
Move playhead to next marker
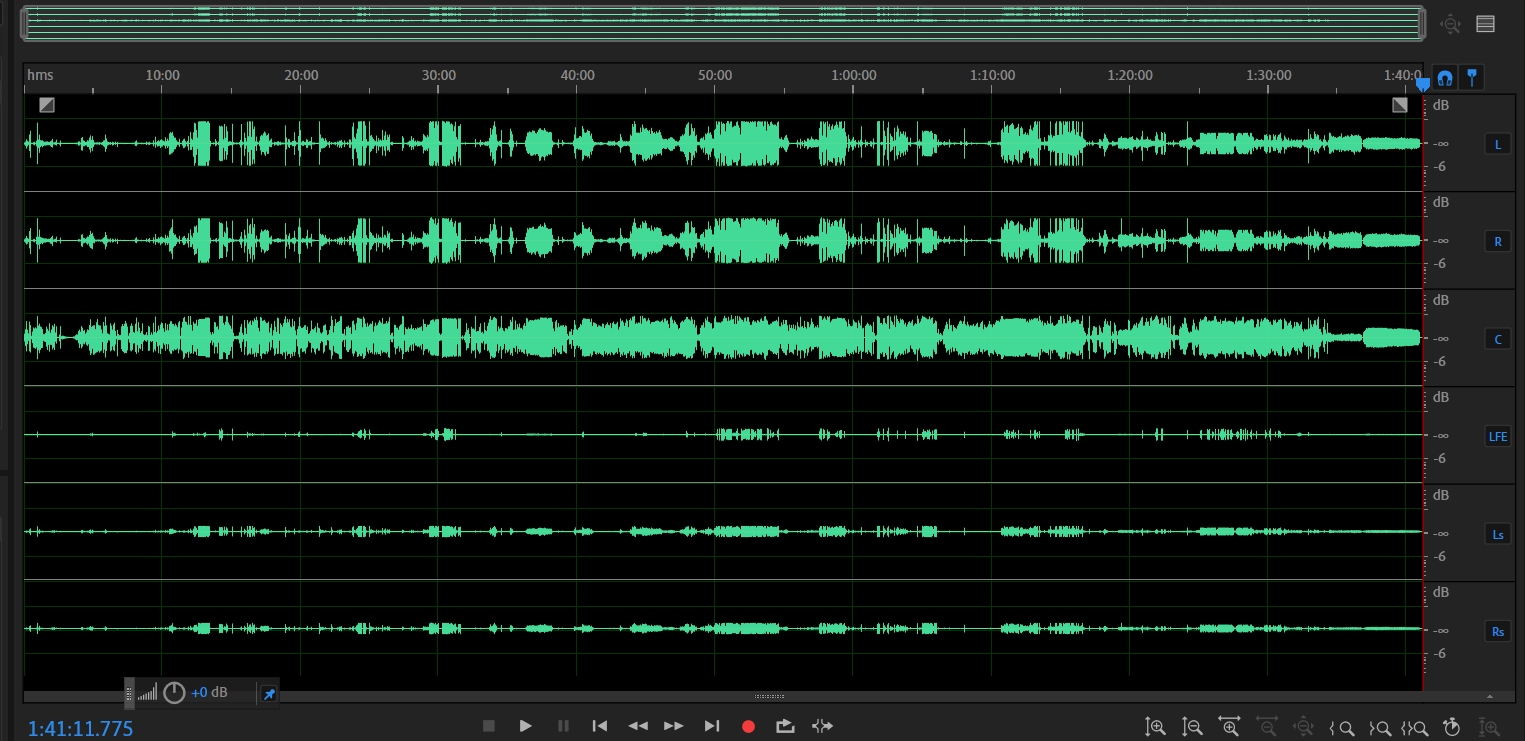pos(712,726)
